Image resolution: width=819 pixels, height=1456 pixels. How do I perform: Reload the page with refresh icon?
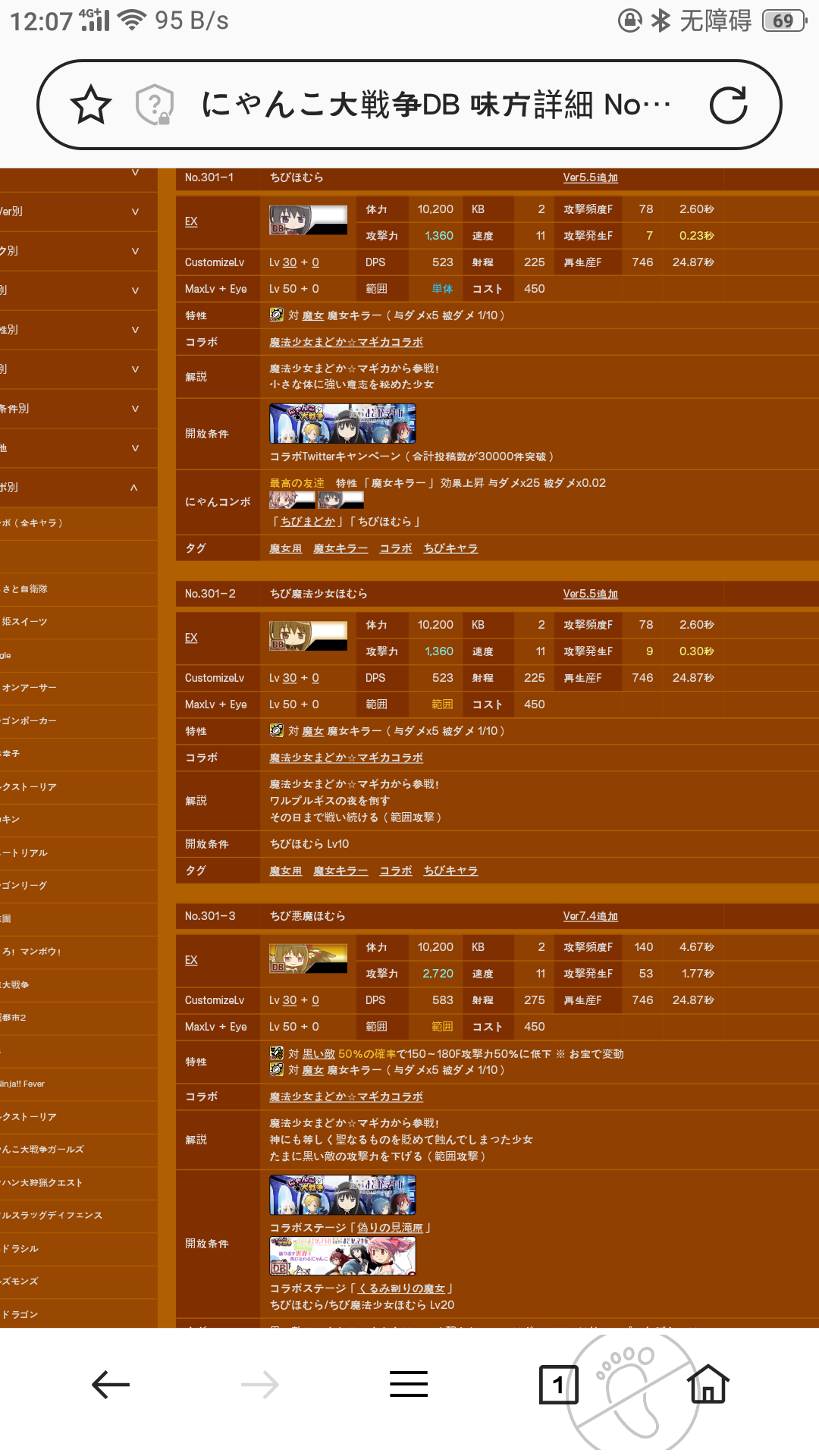coord(729,105)
